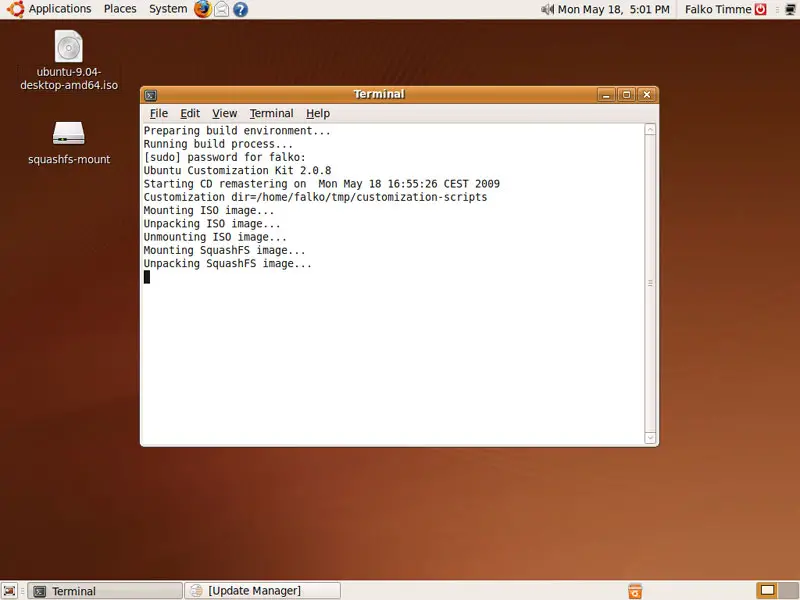Click the 'Mounting ISO image...' line
This screenshot has width=800, height=600.
point(209,210)
